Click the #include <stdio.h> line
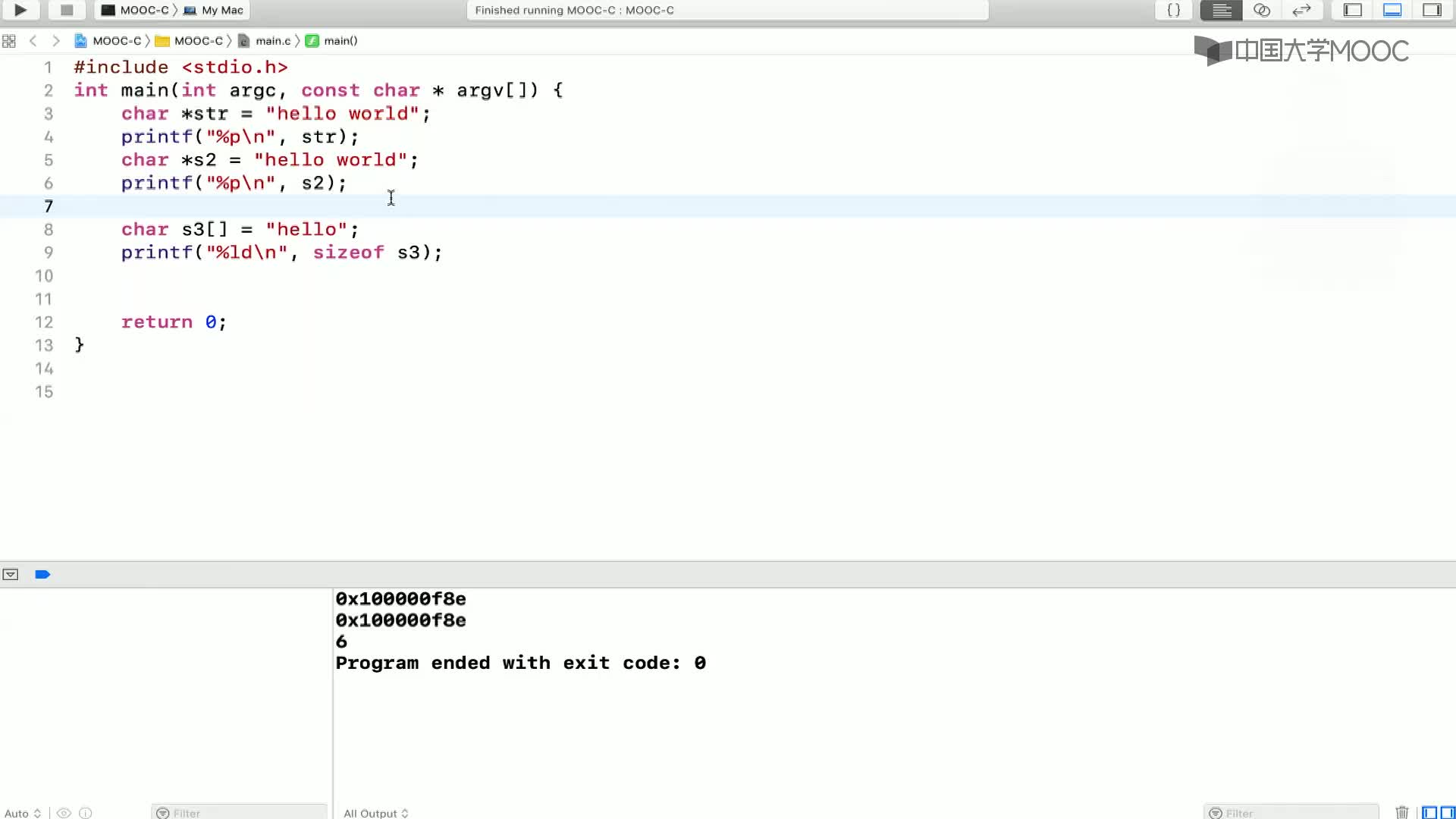The image size is (1456, 819). [x=180, y=67]
